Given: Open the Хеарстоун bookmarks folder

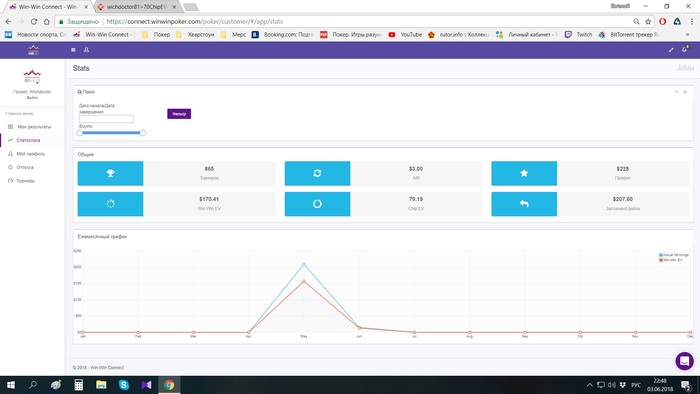Looking at the screenshot, I should [x=195, y=34].
